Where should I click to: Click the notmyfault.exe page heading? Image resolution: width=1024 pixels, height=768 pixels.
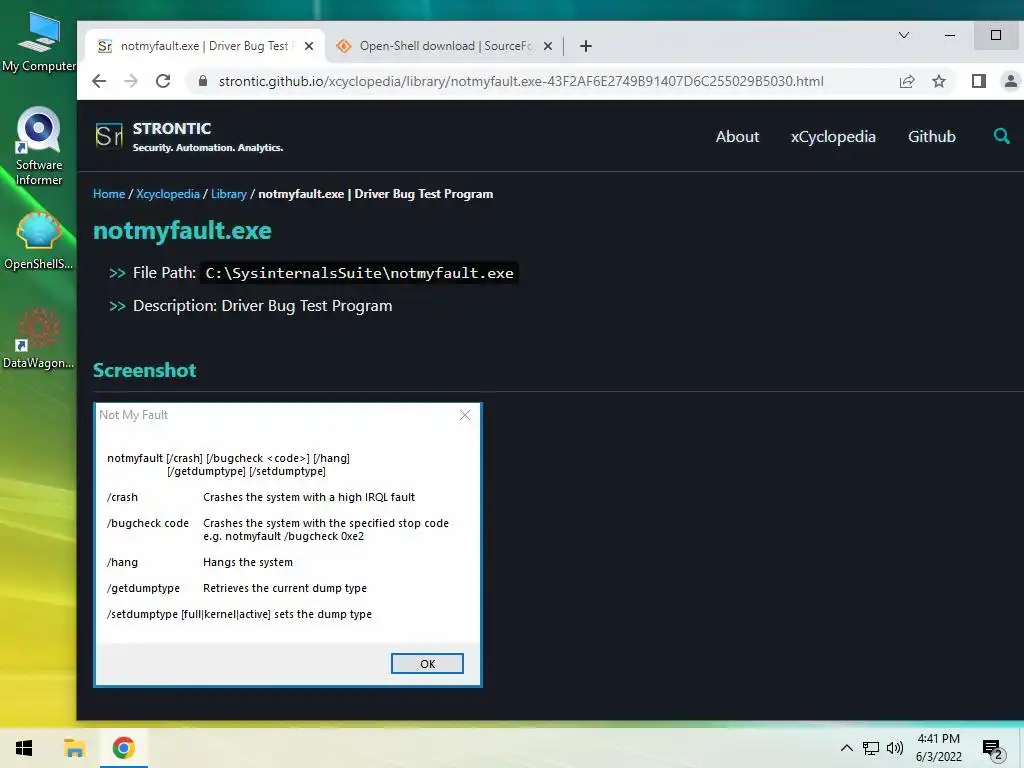tap(182, 231)
